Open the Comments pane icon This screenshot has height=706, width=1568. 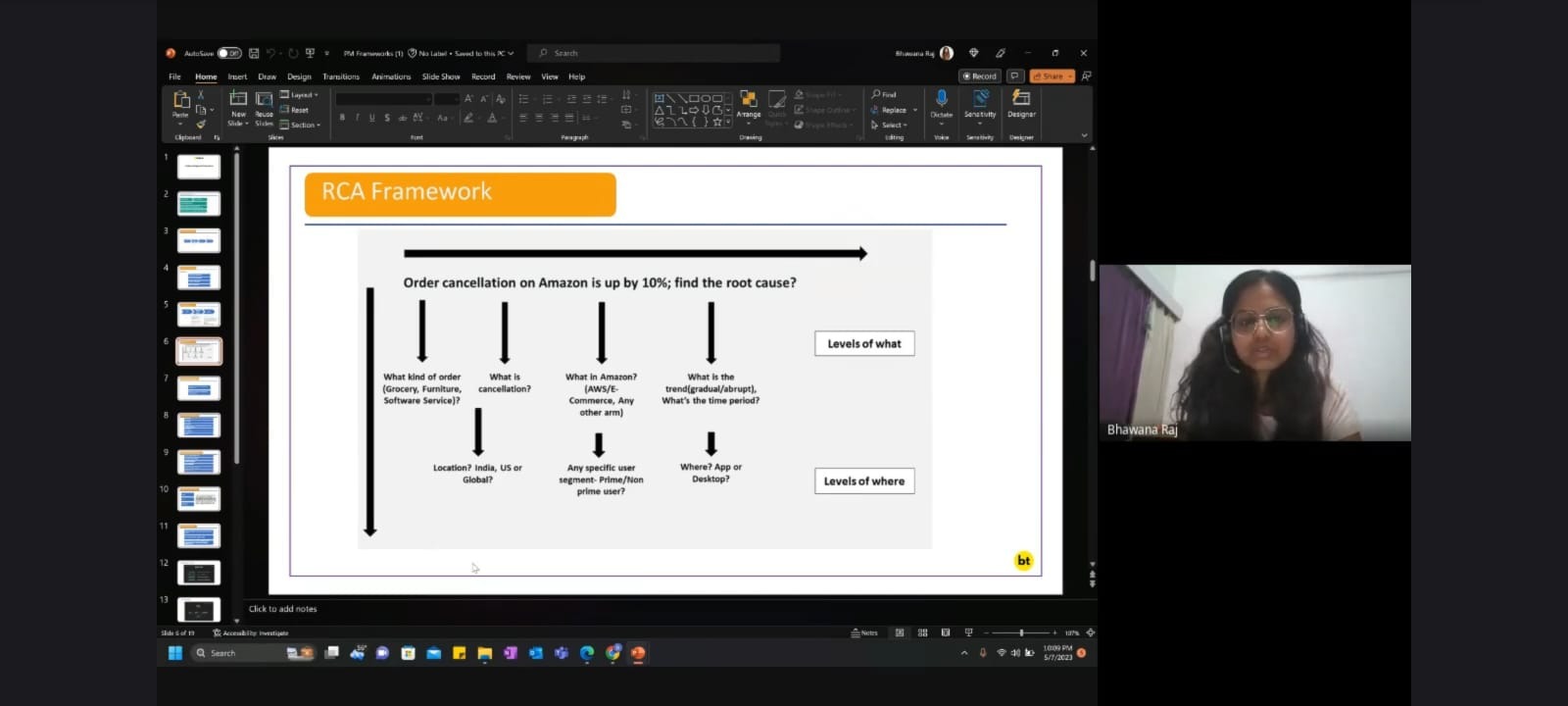(x=1015, y=76)
